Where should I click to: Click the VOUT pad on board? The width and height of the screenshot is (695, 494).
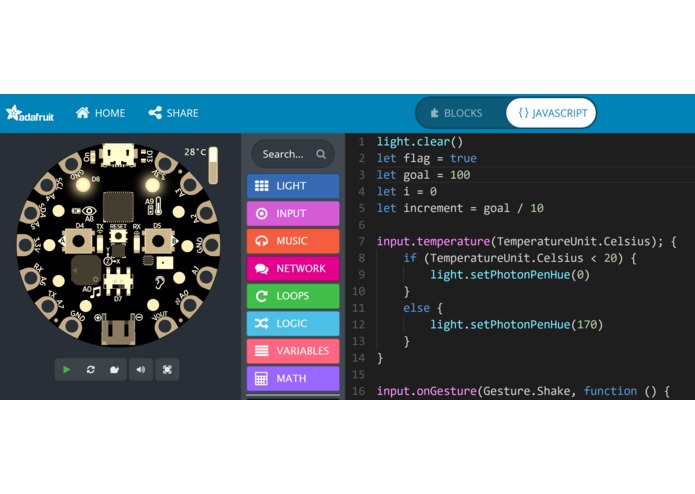pos(164,327)
